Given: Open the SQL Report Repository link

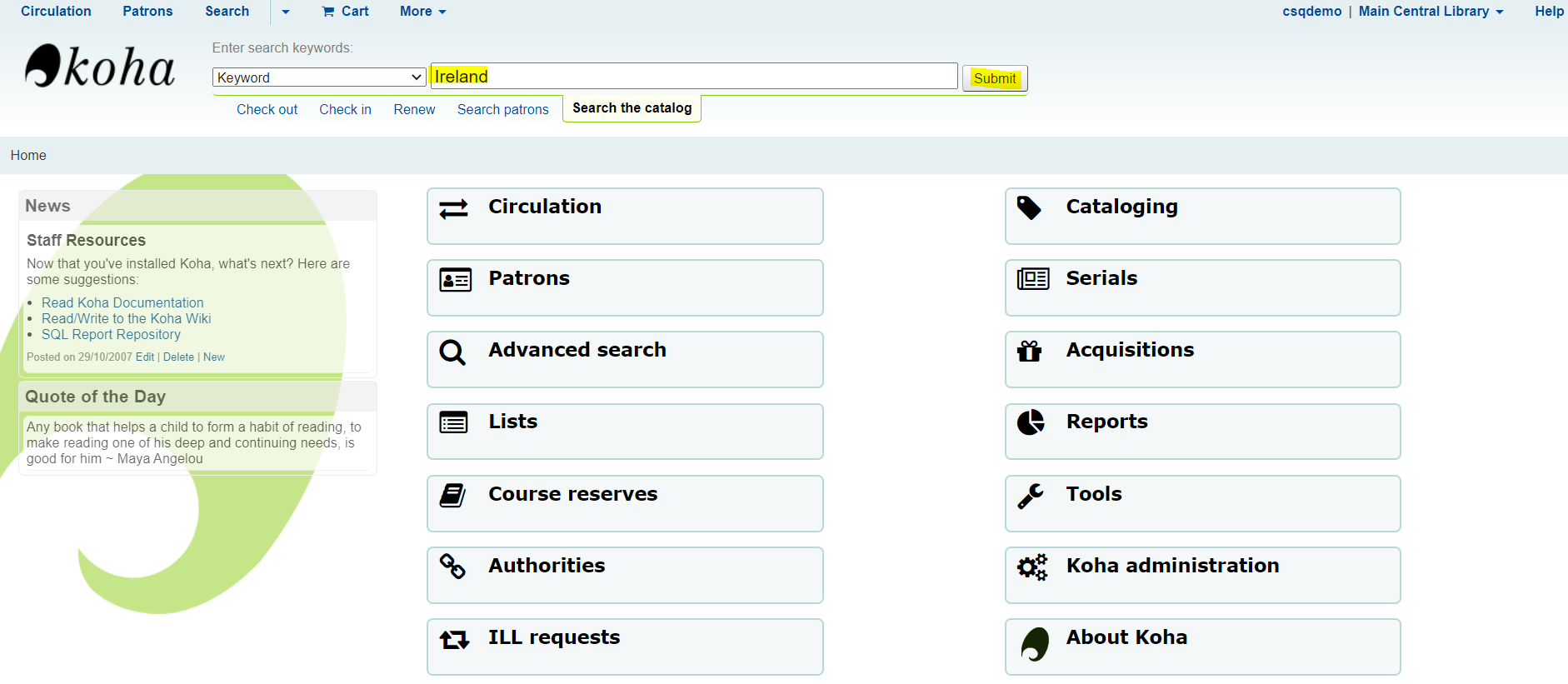Looking at the screenshot, I should point(111,335).
